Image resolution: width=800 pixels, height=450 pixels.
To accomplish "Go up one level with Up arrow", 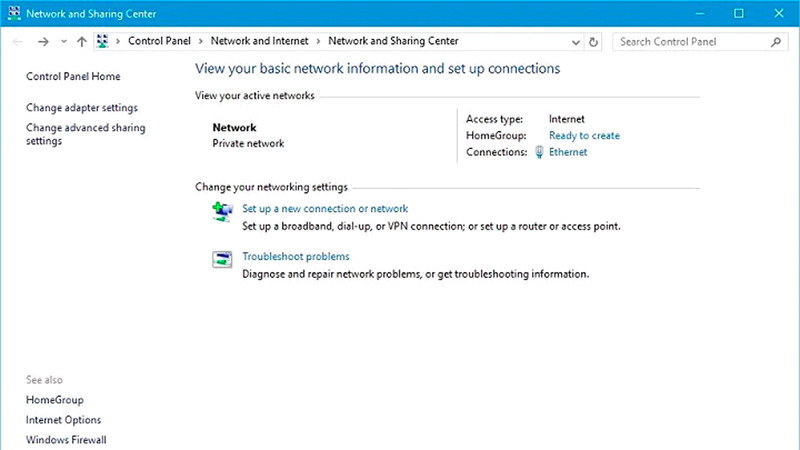I will pos(82,42).
